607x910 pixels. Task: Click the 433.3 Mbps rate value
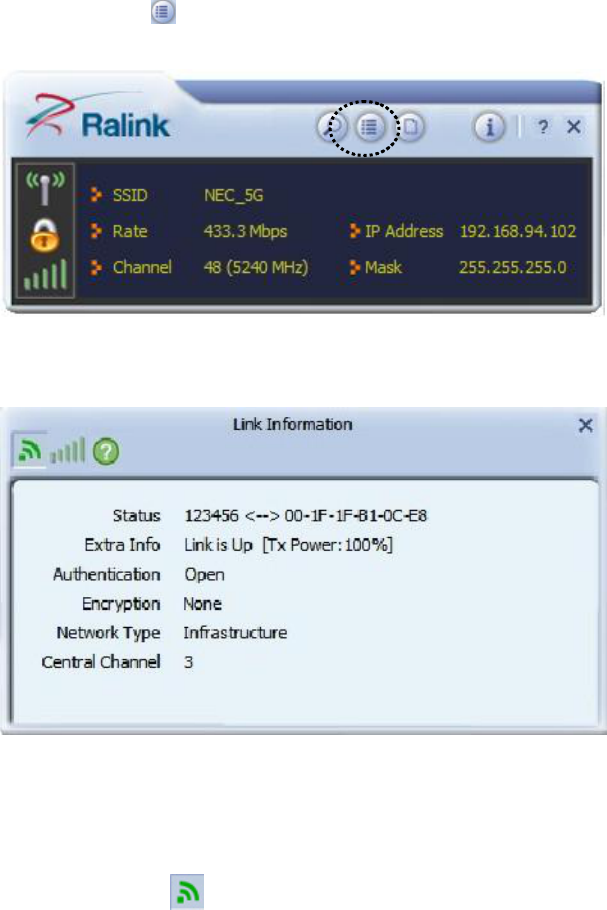[245, 232]
